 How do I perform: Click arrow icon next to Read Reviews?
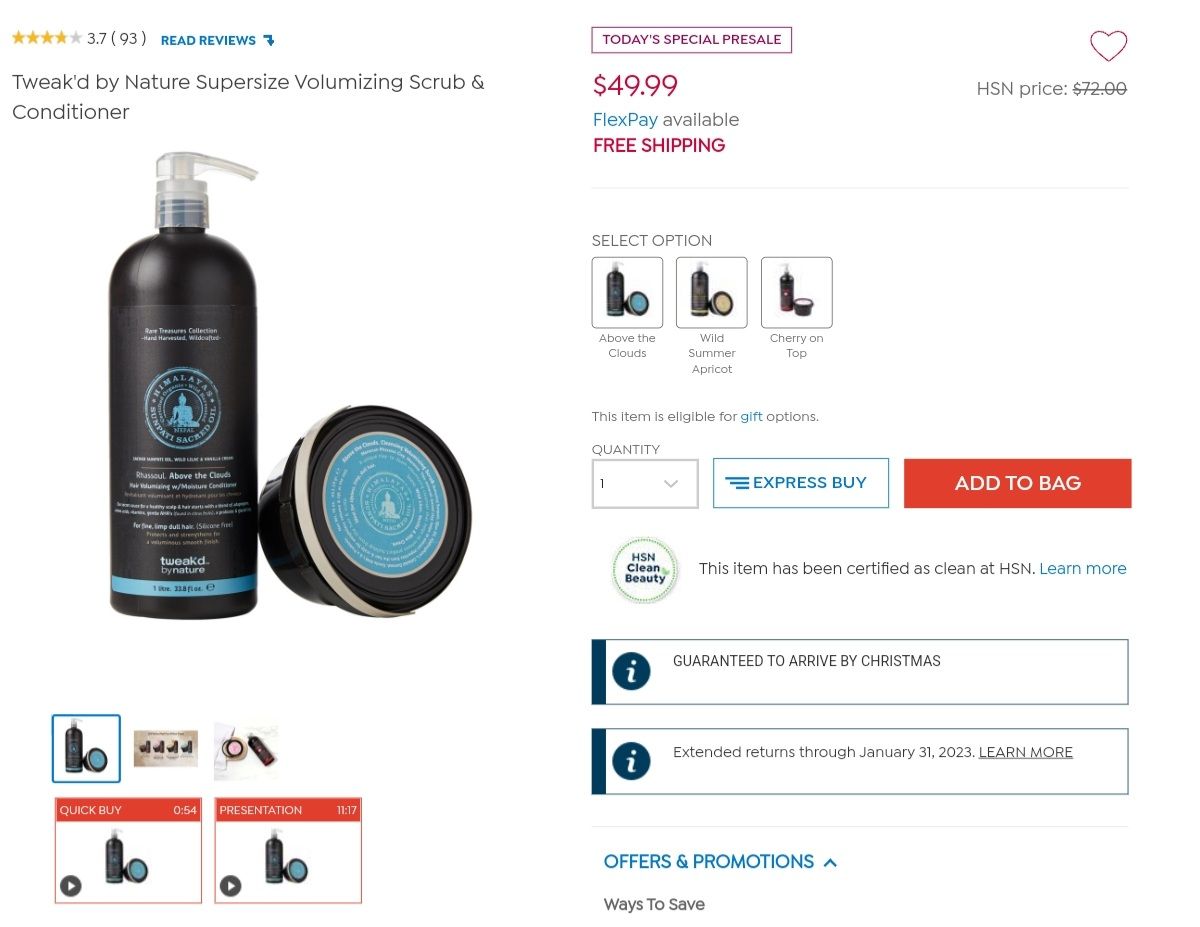pyautogui.click(x=268, y=40)
